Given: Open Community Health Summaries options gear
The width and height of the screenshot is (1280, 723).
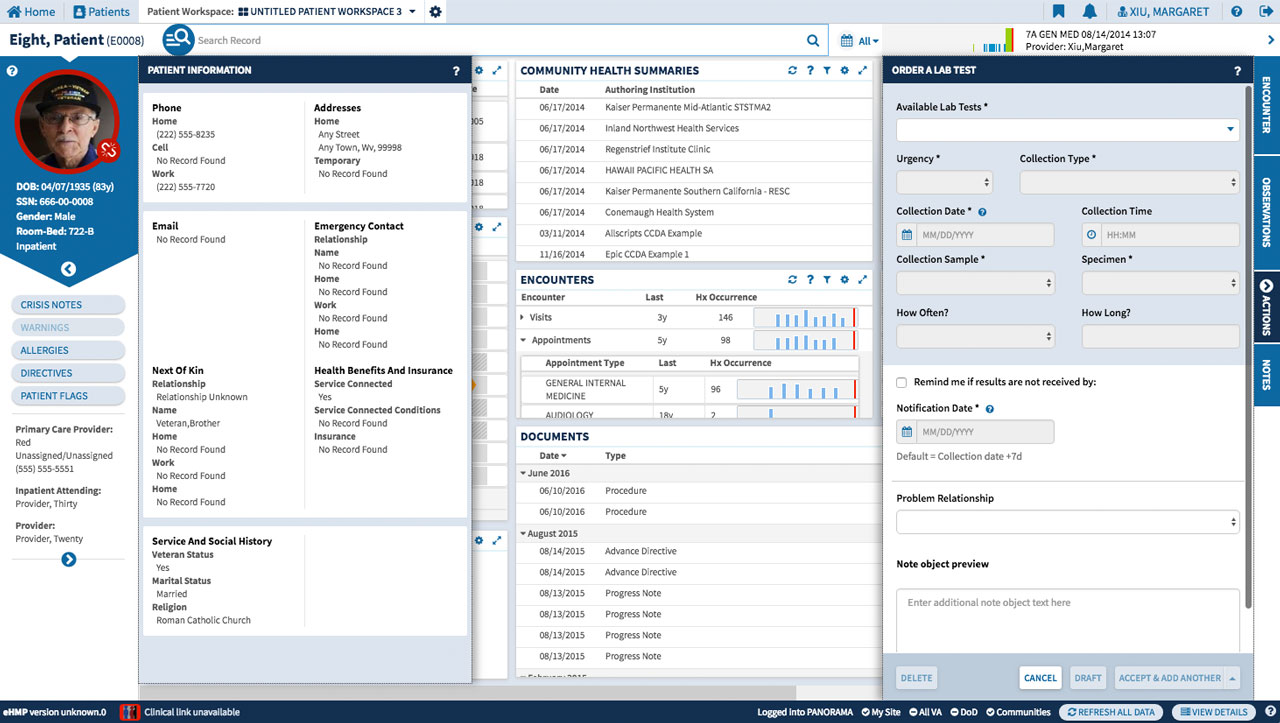Looking at the screenshot, I should click(845, 71).
